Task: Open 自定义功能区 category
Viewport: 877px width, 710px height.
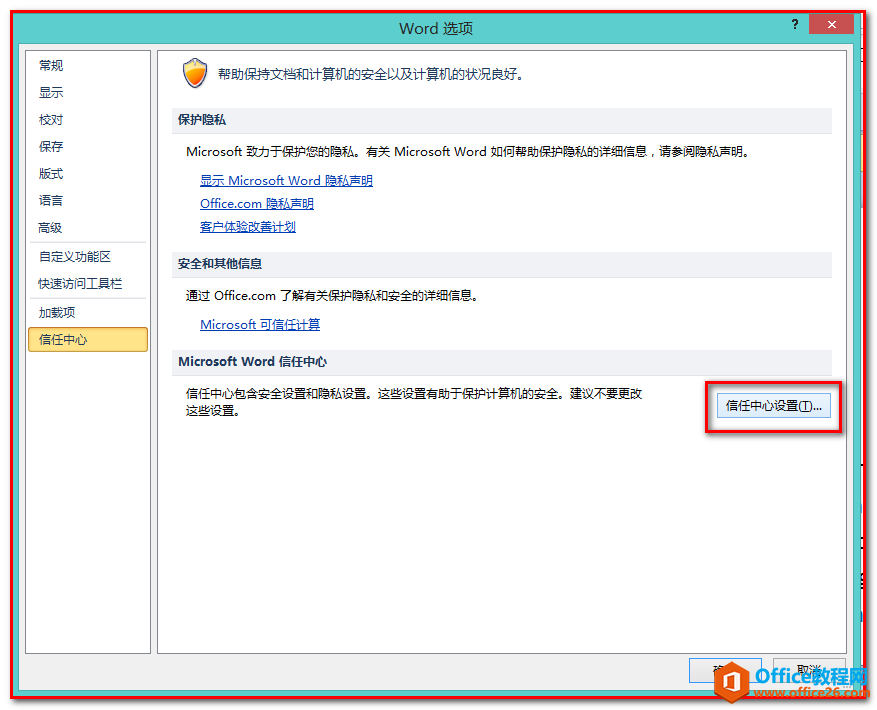Action: (x=75, y=256)
